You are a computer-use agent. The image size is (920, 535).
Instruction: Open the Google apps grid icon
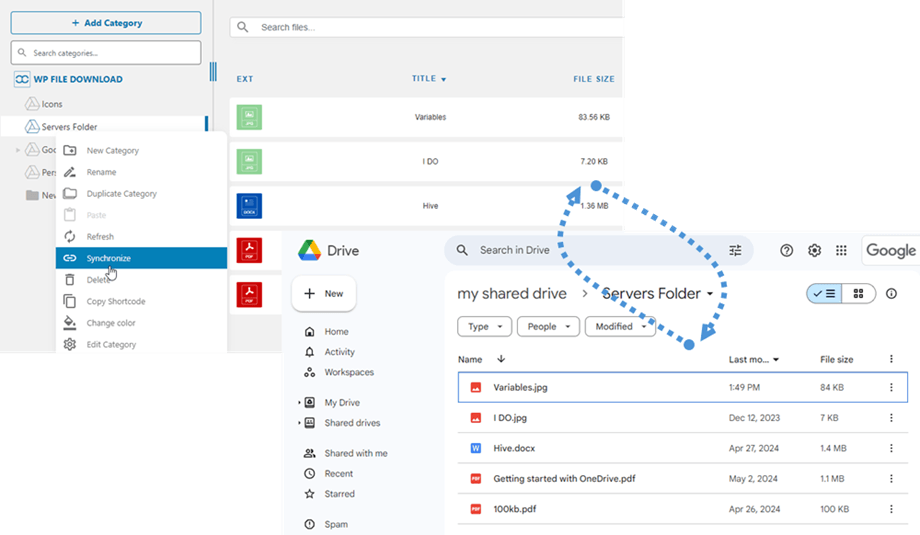842,251
